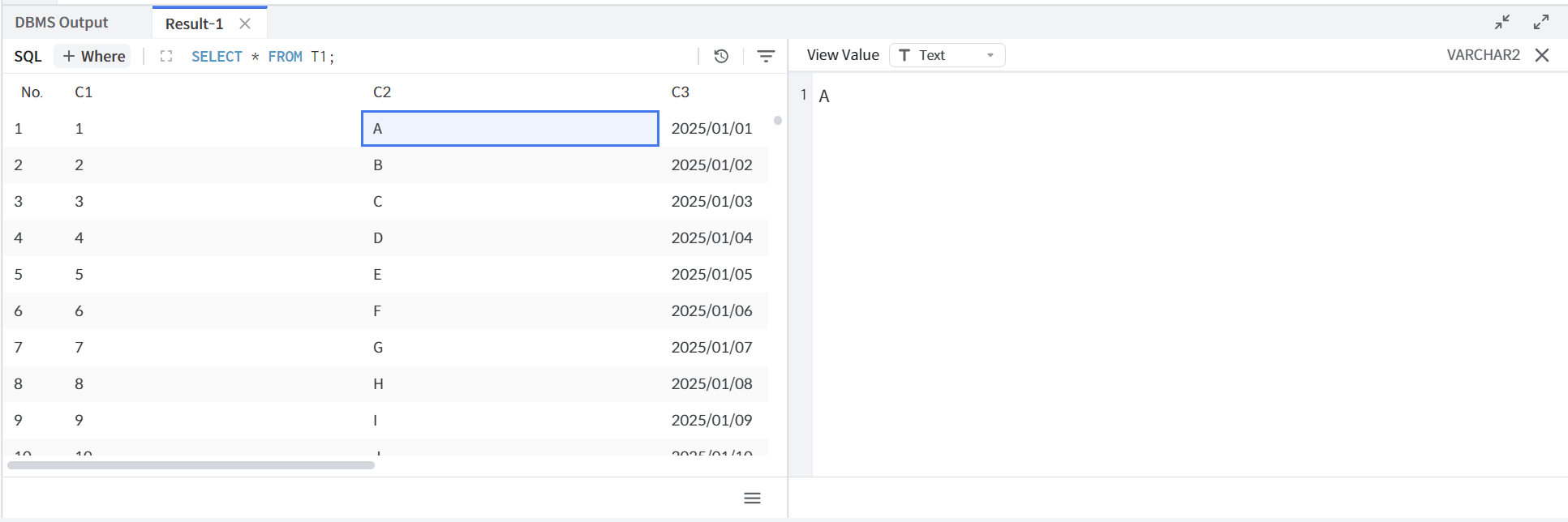Screen dimensions: 1568x522
Task: Maximize the results panel with the outward arrows
Action: [1541, 22]
